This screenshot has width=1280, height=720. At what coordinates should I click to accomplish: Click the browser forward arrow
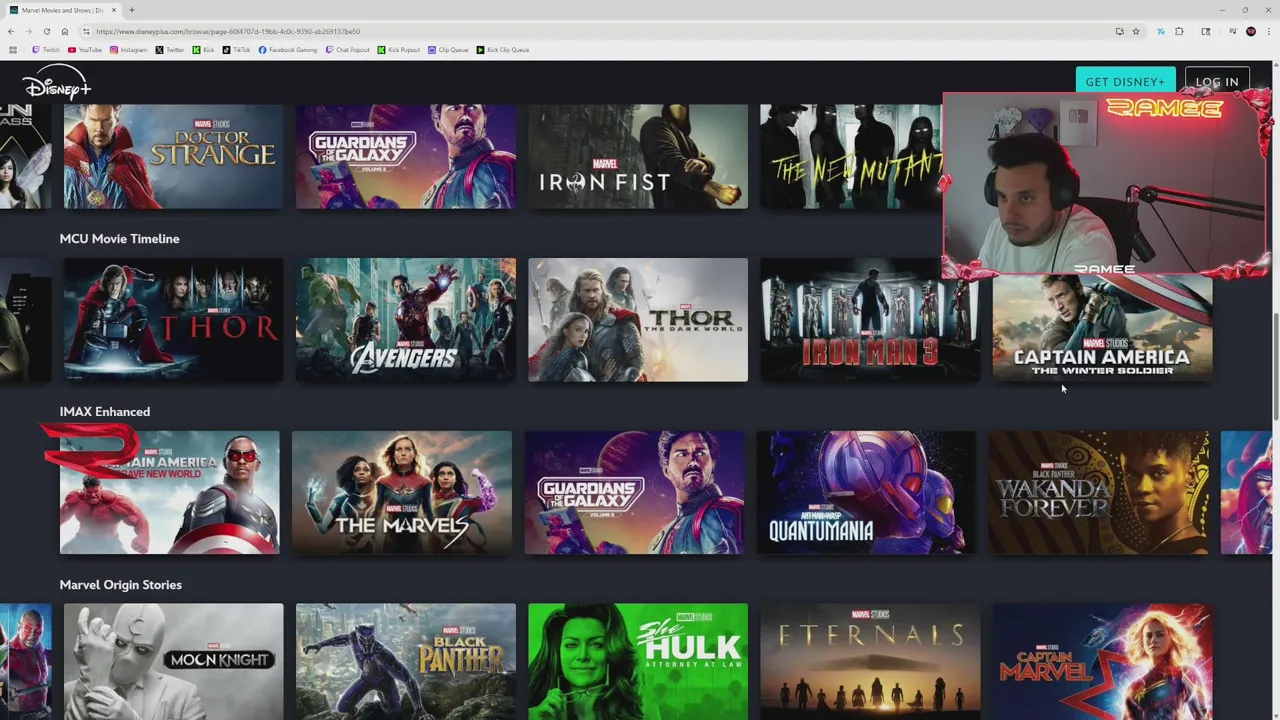[x=28, y=31]
